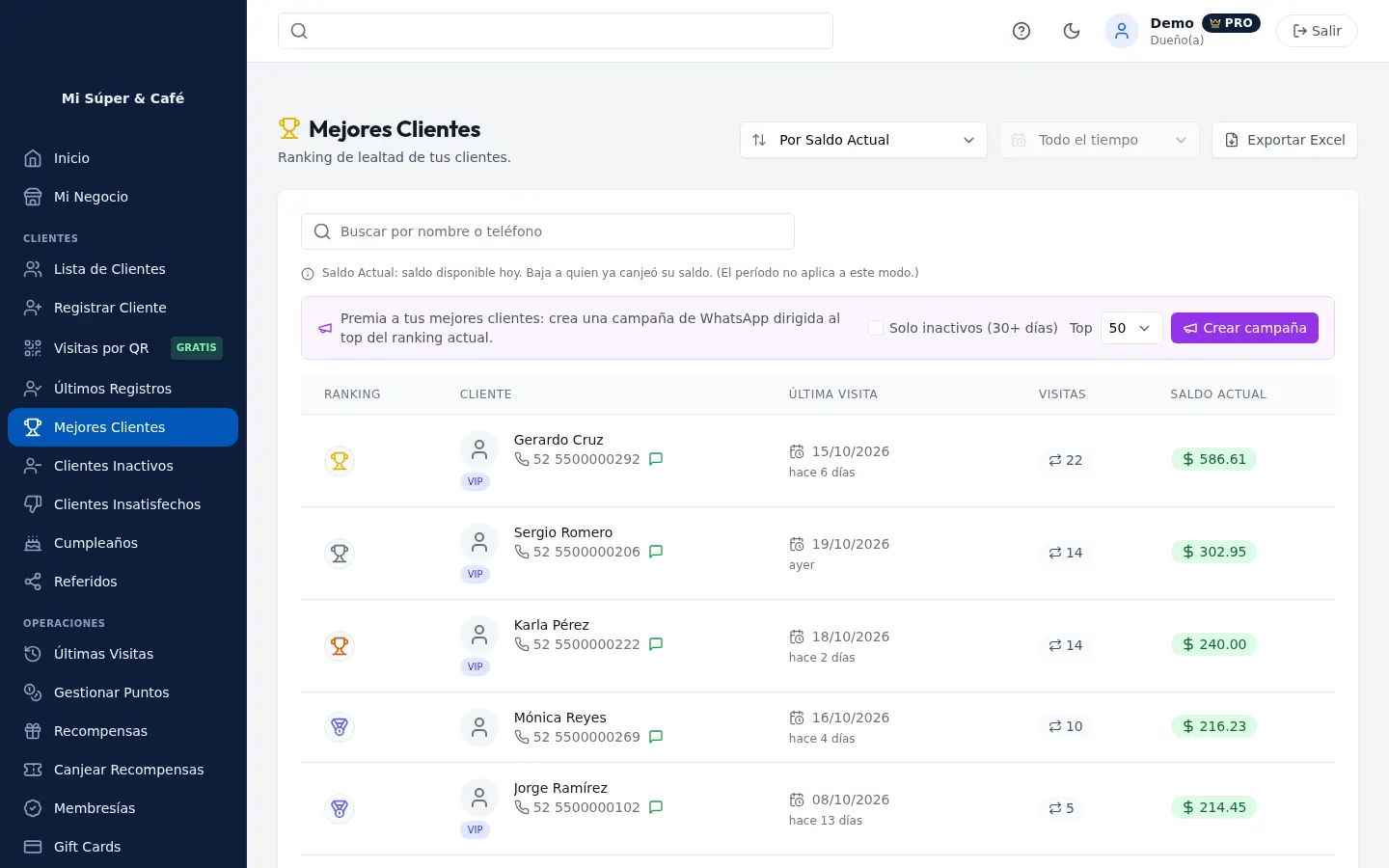Click the search magnifier in top bar
The width and height of the screenshot is (1389, 868).
coord(299,31)
